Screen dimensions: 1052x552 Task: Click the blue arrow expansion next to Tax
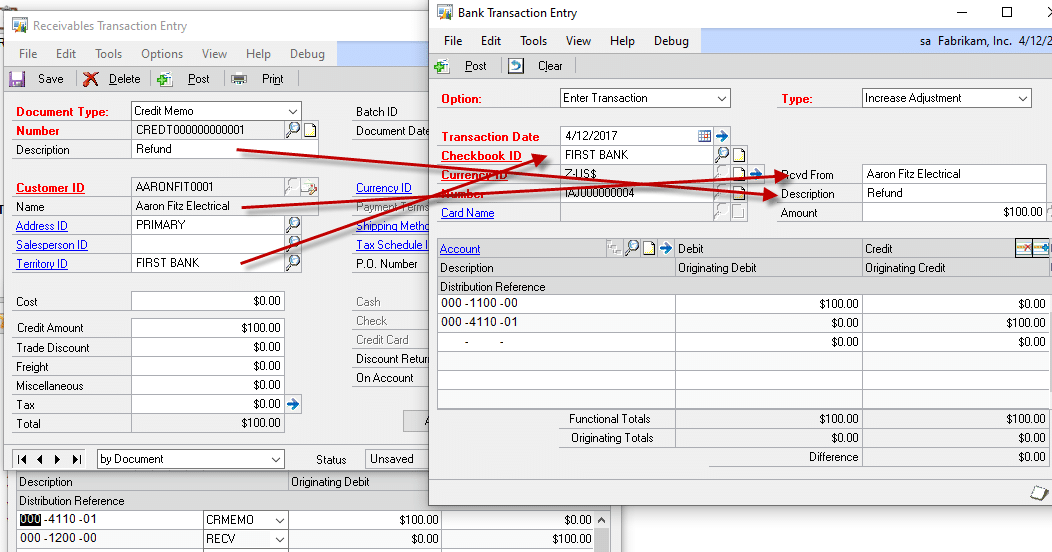pyautogui.click(x=293, y=404)
